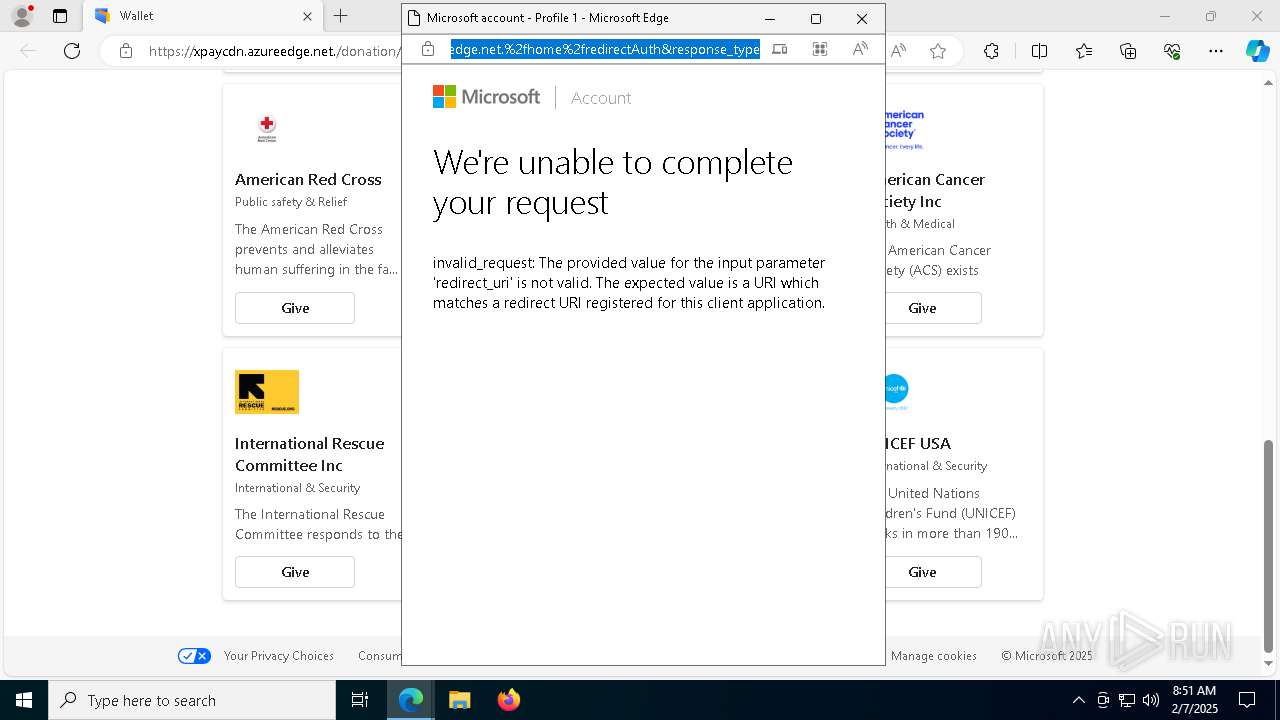Screen dimensions: 1280x720
Task: Click the highlighted URL in the popup address bar
Action: coord(605,49)
